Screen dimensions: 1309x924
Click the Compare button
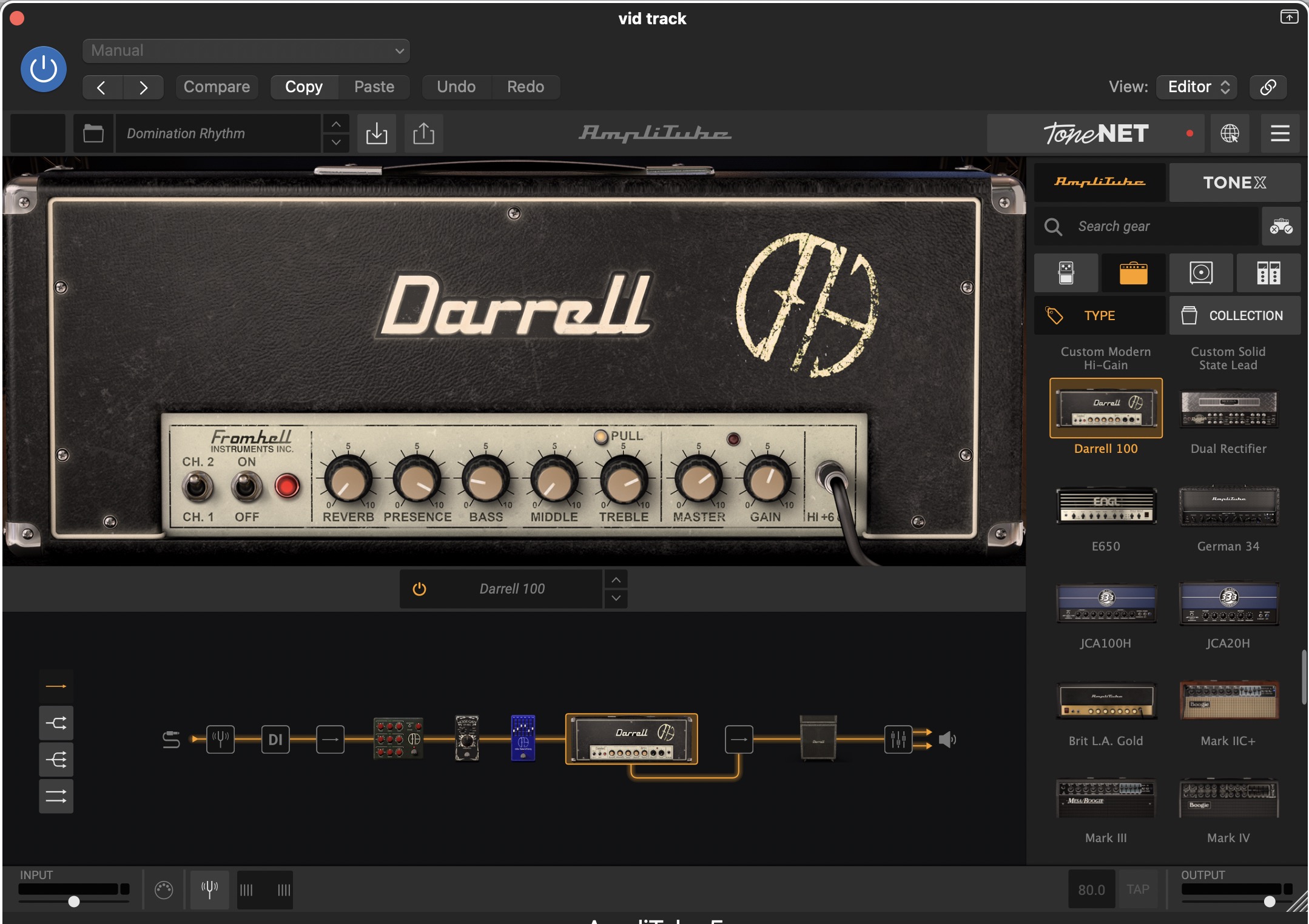pyautogui.click(x=217, y=87)
